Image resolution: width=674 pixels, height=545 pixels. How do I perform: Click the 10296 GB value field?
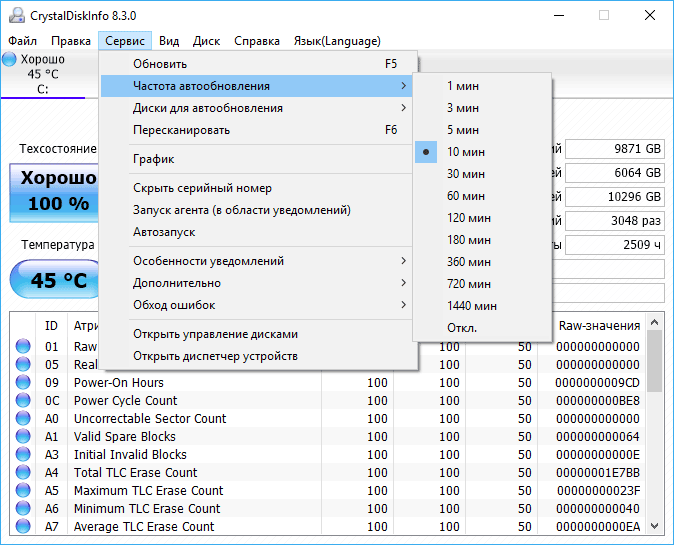tap(615, 197)
